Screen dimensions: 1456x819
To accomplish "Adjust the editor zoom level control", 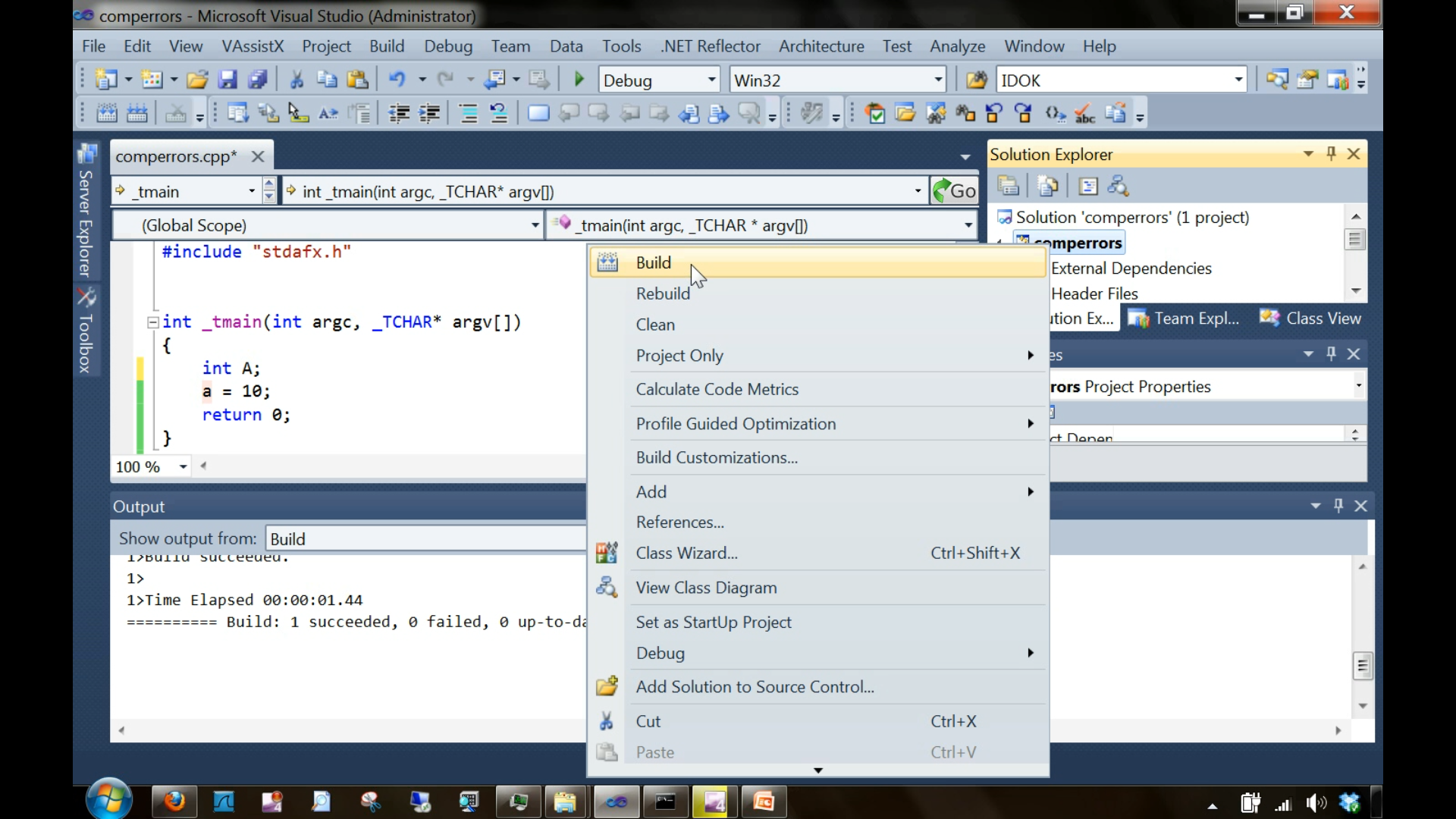I will pos(150,466).
